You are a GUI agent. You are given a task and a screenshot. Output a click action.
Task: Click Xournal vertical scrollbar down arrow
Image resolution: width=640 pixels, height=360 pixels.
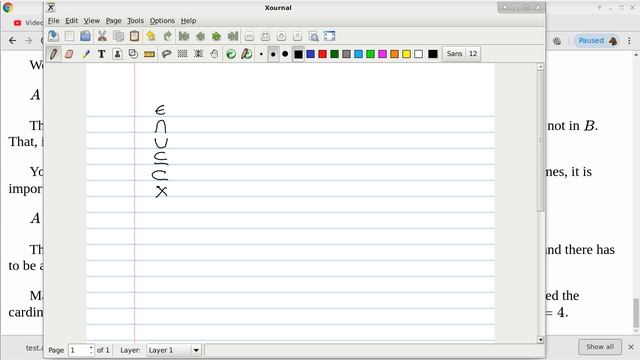[x=541, y=340]
